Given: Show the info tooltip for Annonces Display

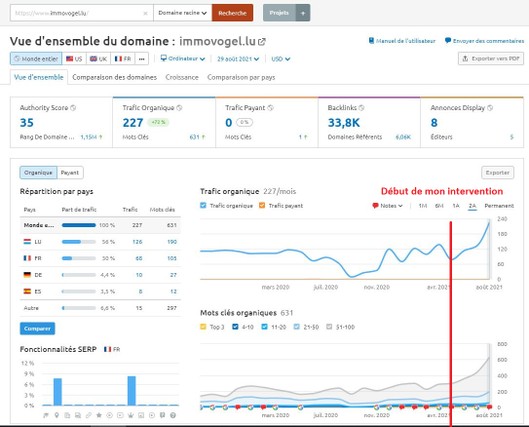Looking at the screenshot, I should click(490, 108).
